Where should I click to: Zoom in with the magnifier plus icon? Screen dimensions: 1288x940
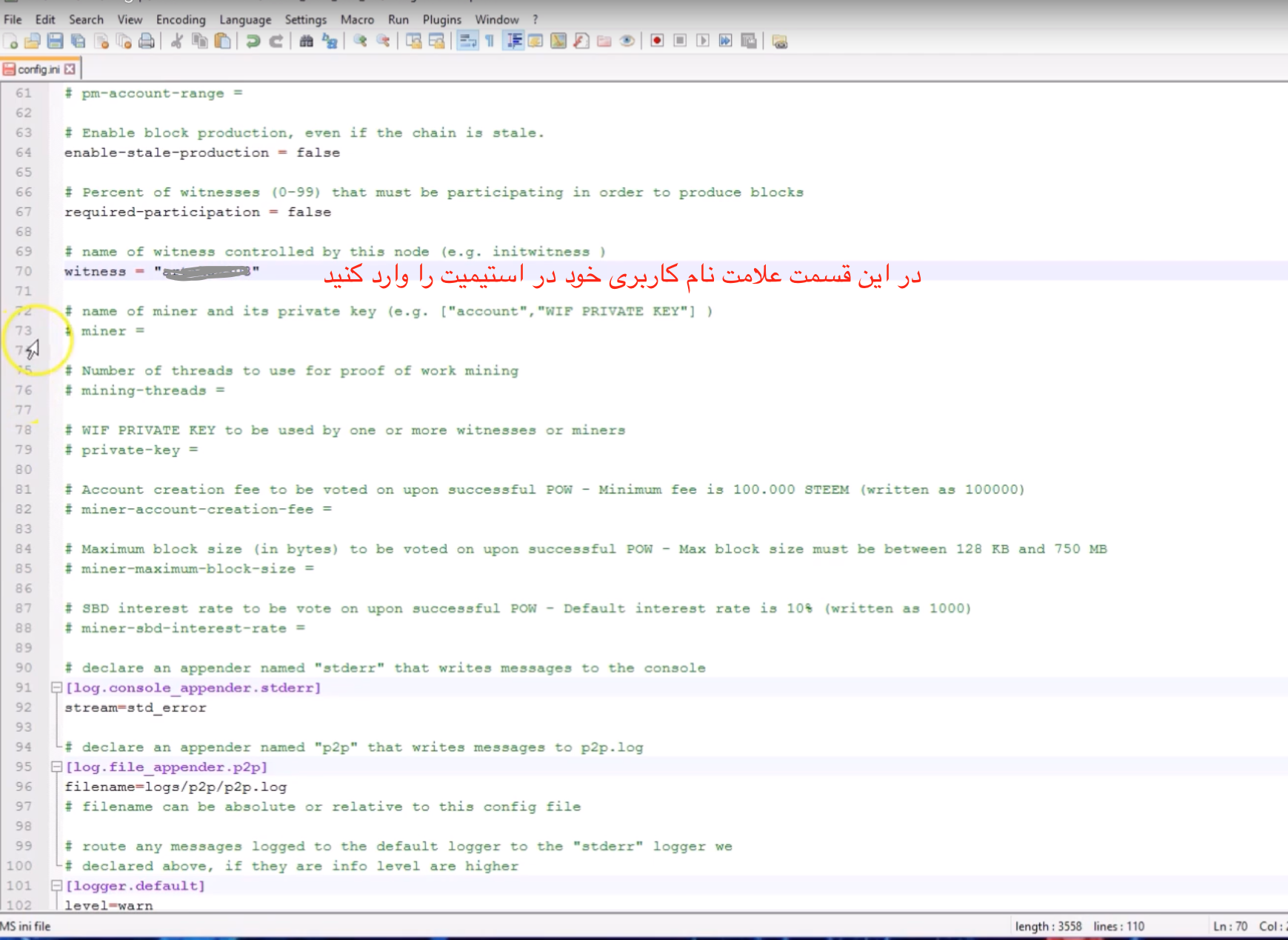[360, 41]
